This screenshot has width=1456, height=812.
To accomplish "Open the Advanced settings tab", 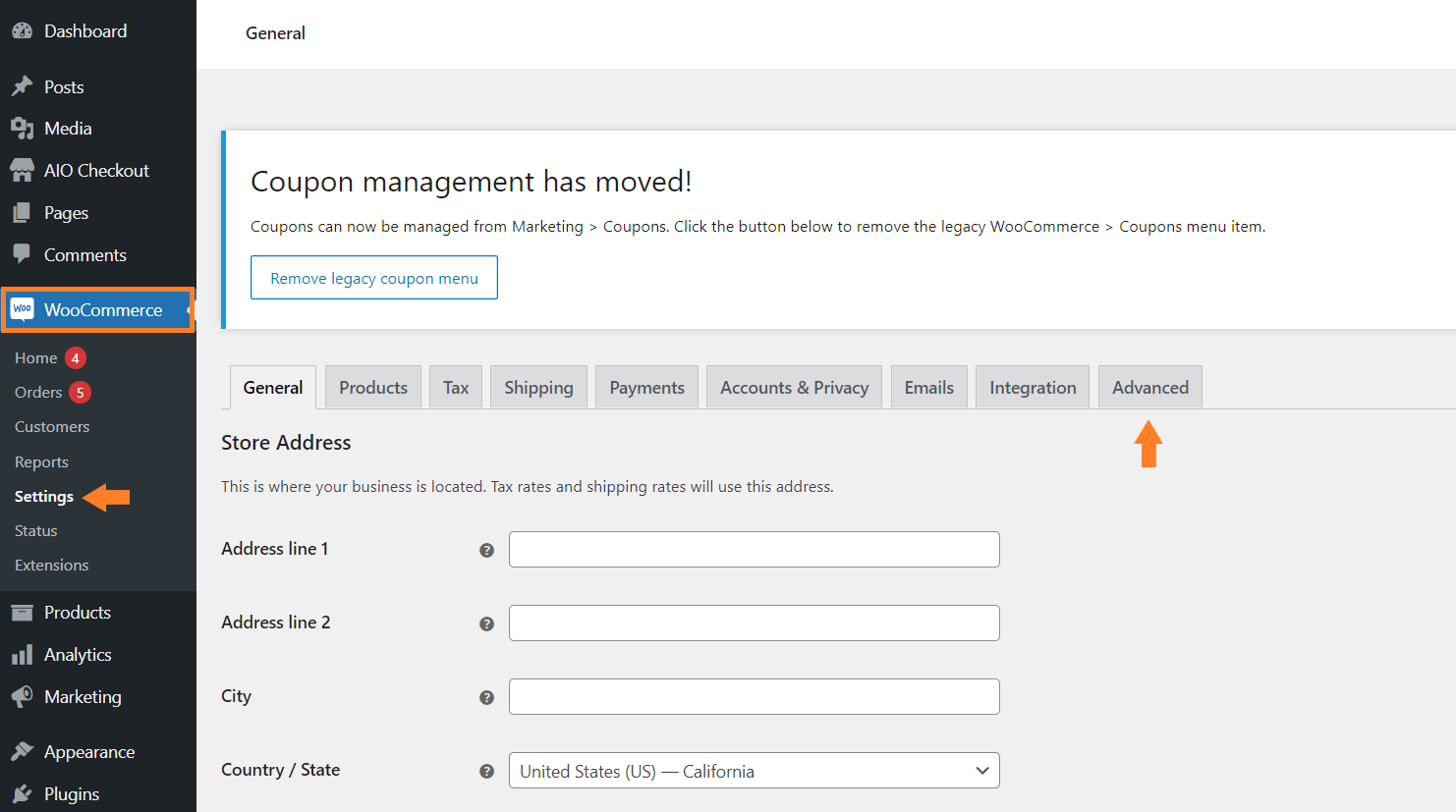I will coord(1150,388).
